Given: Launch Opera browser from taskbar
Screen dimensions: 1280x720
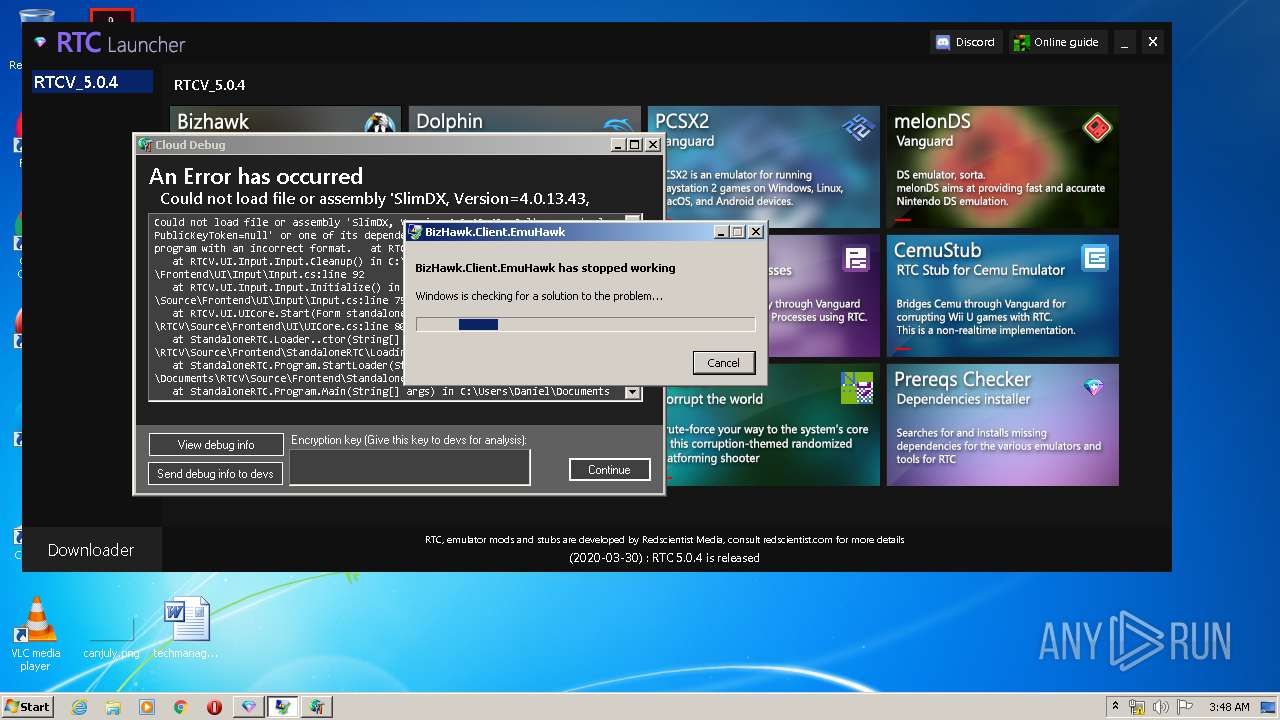Looking at the screenshot, I should (x=214, y=706).
